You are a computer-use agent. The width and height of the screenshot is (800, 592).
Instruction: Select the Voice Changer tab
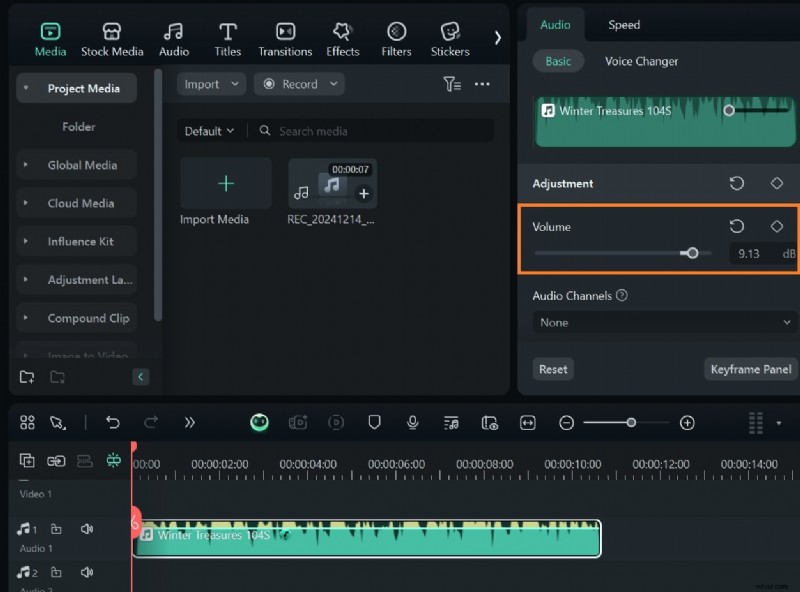click(x=640, y=61)
